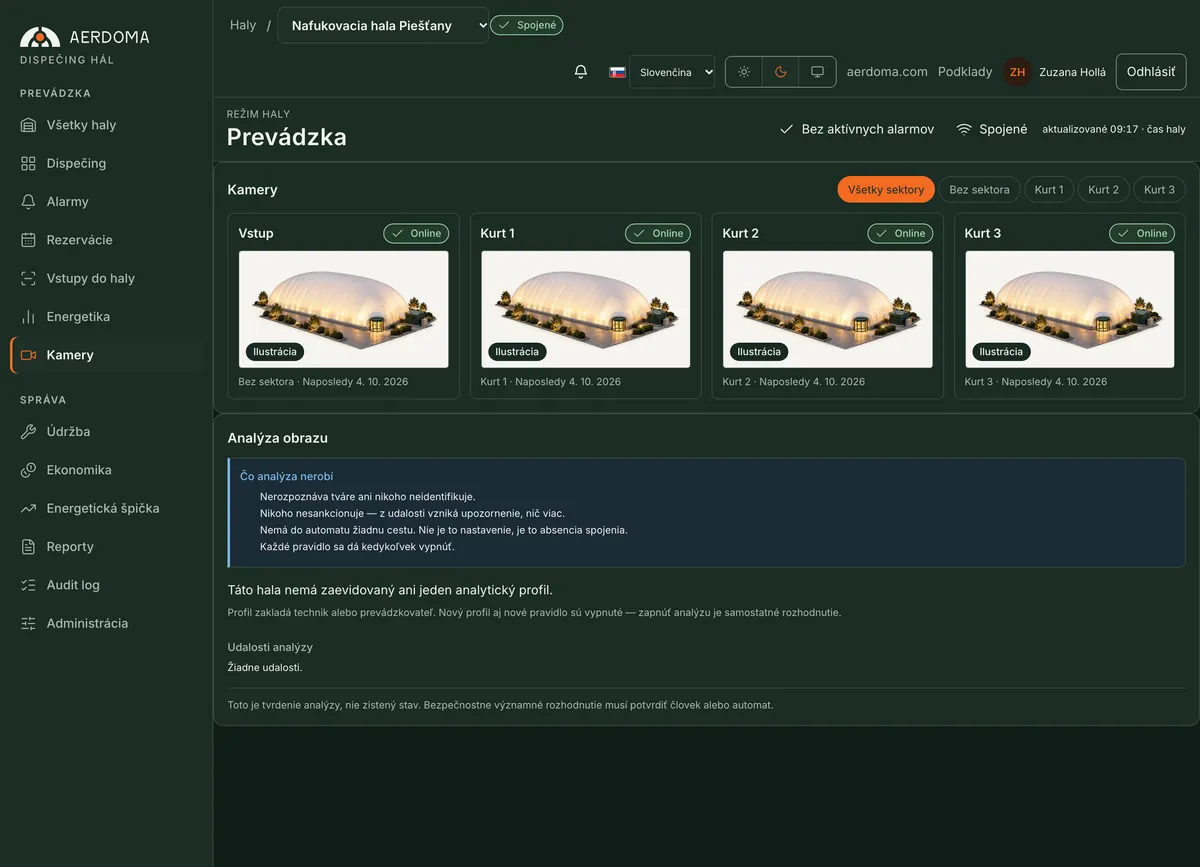Click Online badge on Kurt 1 card
The image size is (1200, 867).
coord(658,233)
